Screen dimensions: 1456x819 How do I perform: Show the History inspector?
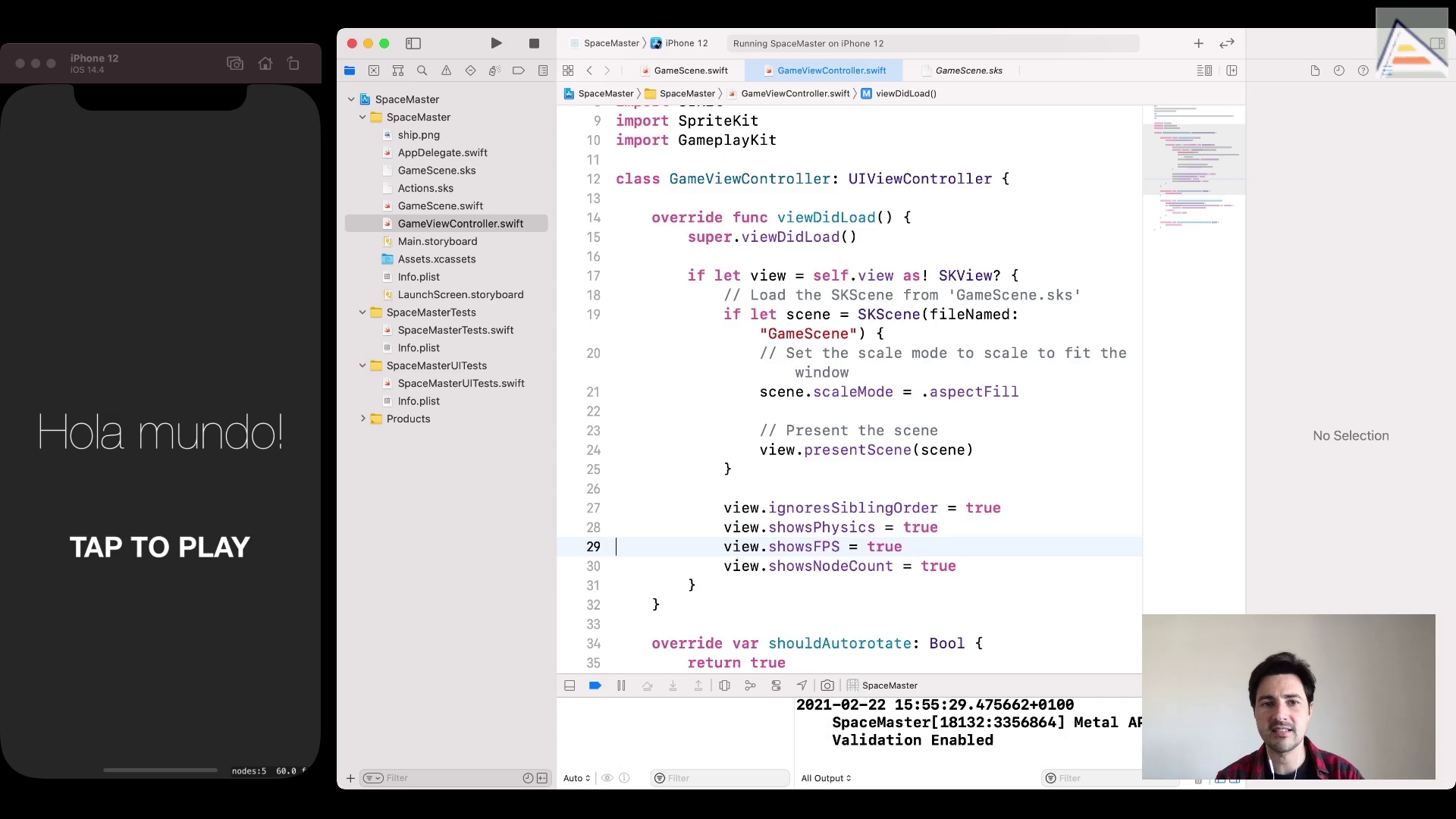click(1339, 71)
